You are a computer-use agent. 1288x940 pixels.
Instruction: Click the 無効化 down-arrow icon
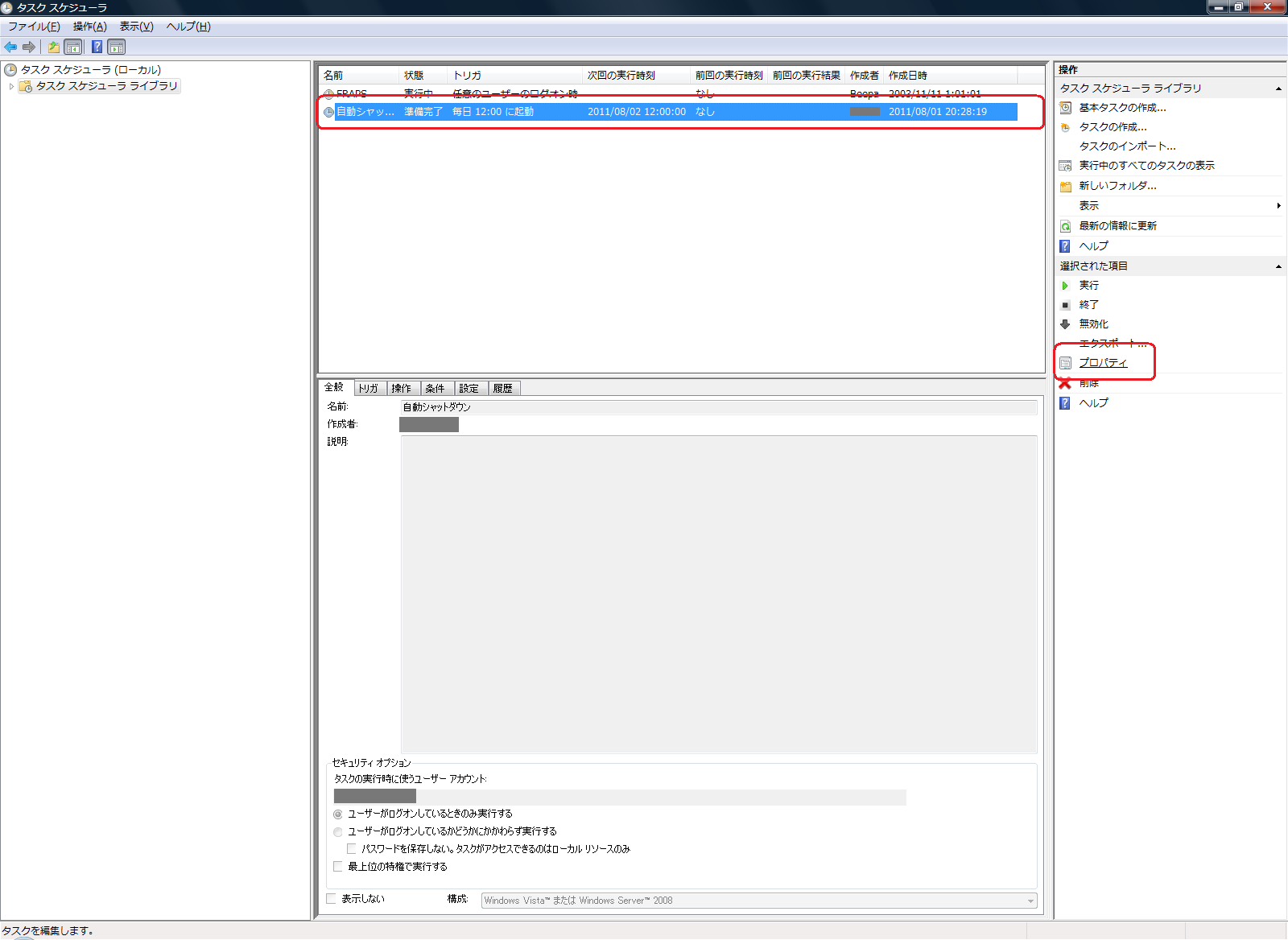click(1065, 324)
